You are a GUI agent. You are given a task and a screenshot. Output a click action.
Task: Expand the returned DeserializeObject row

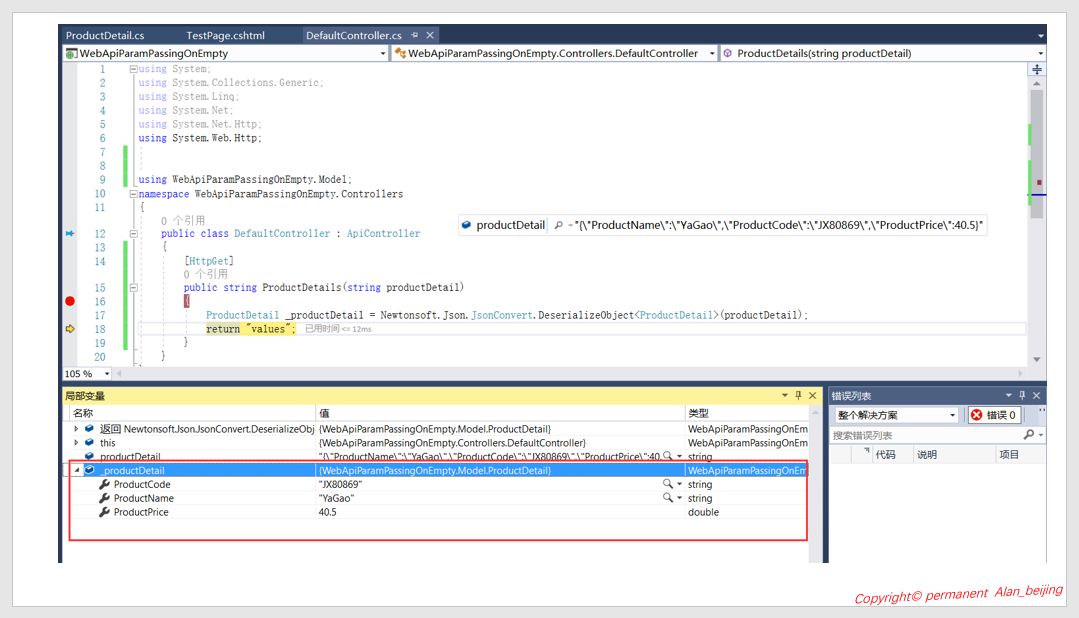(76, 429)
